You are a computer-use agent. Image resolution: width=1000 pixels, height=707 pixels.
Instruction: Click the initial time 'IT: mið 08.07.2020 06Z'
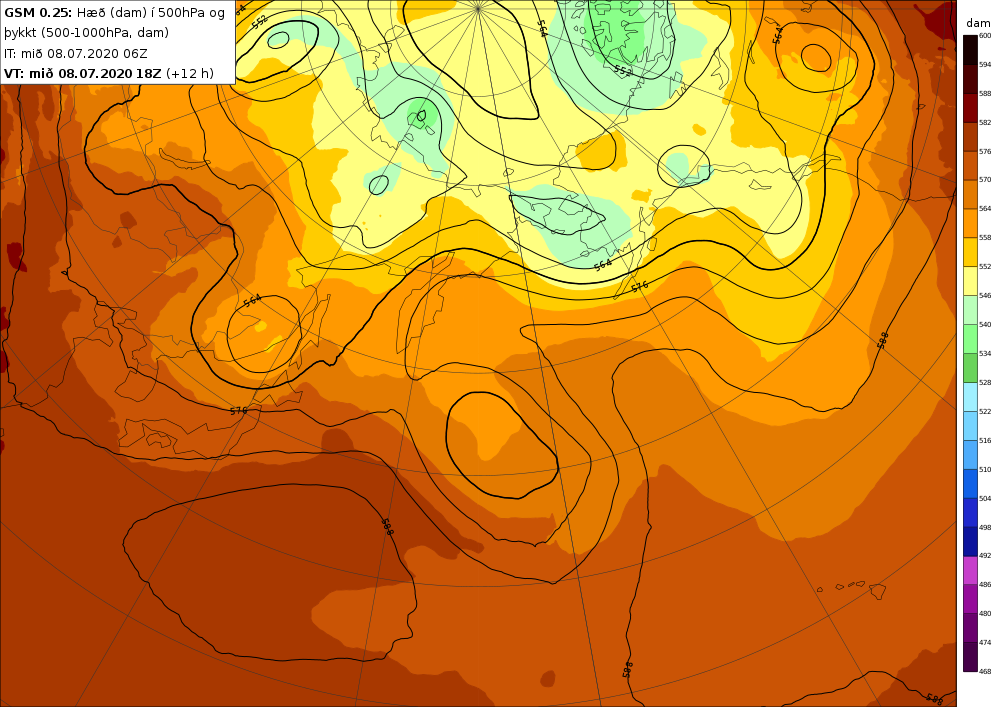pos(76,54)
